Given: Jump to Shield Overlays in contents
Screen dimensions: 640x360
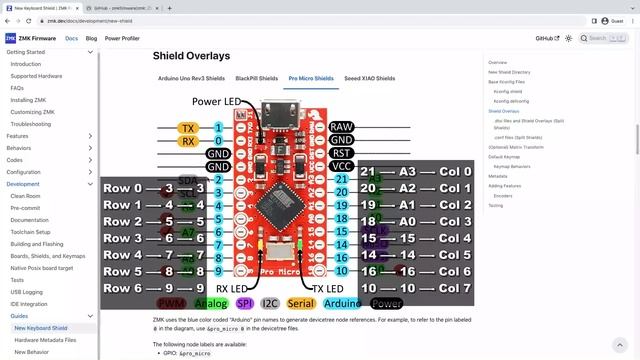Looking at the screenshot, I should coord(504,111).
